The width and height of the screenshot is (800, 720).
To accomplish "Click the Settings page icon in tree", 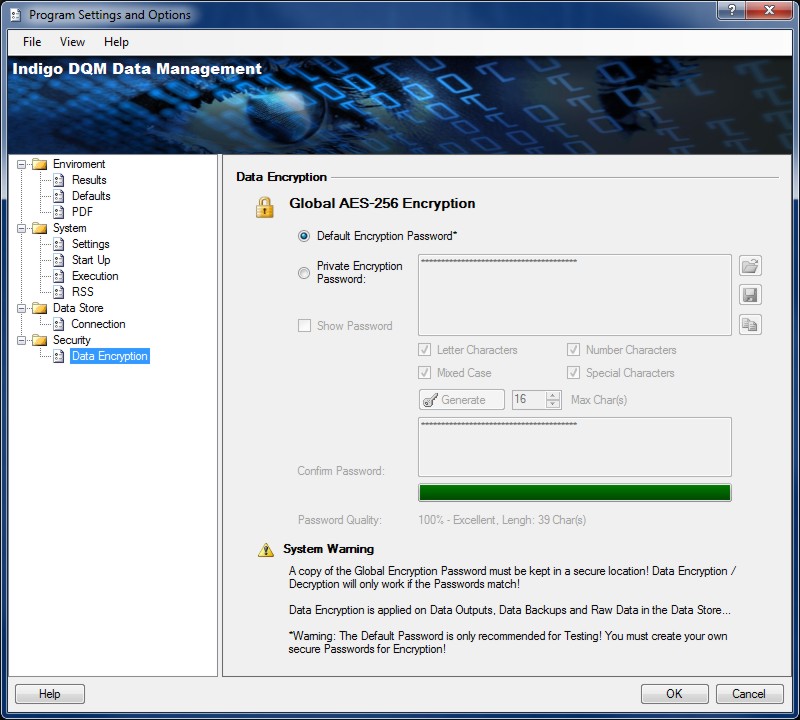I will click(59, 244).
